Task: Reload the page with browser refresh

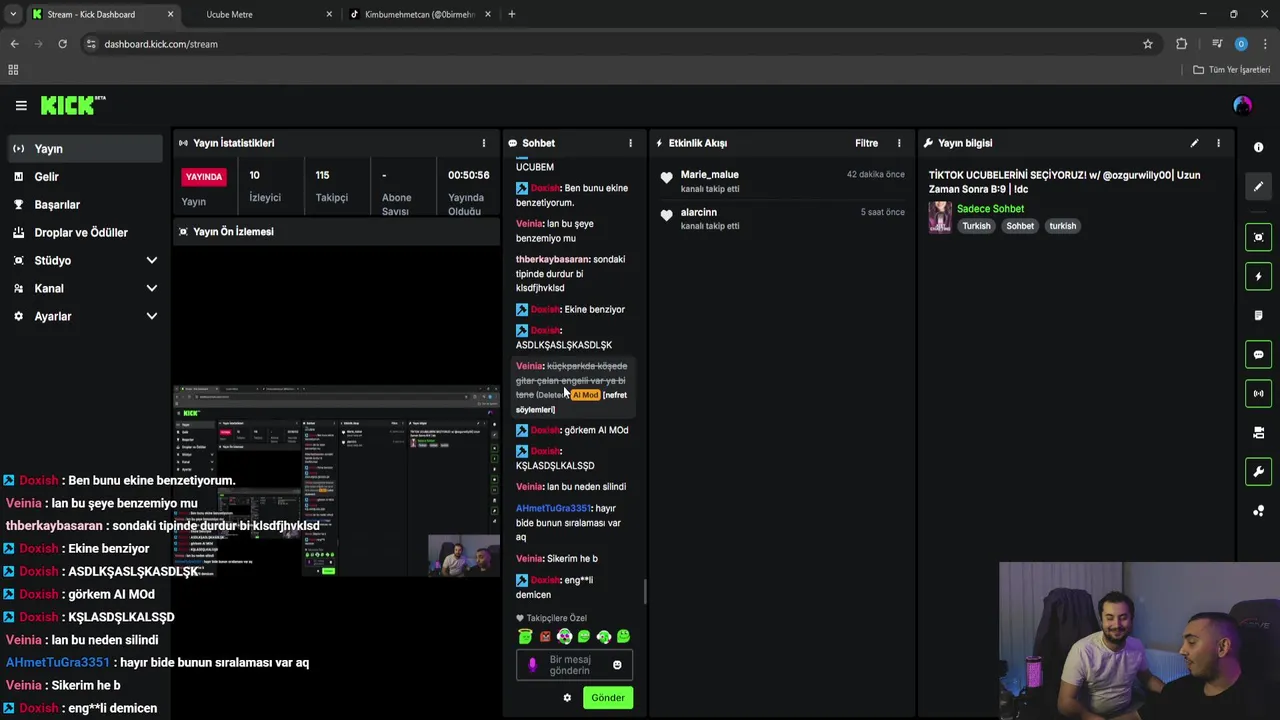Action: (x=62, y=44)
